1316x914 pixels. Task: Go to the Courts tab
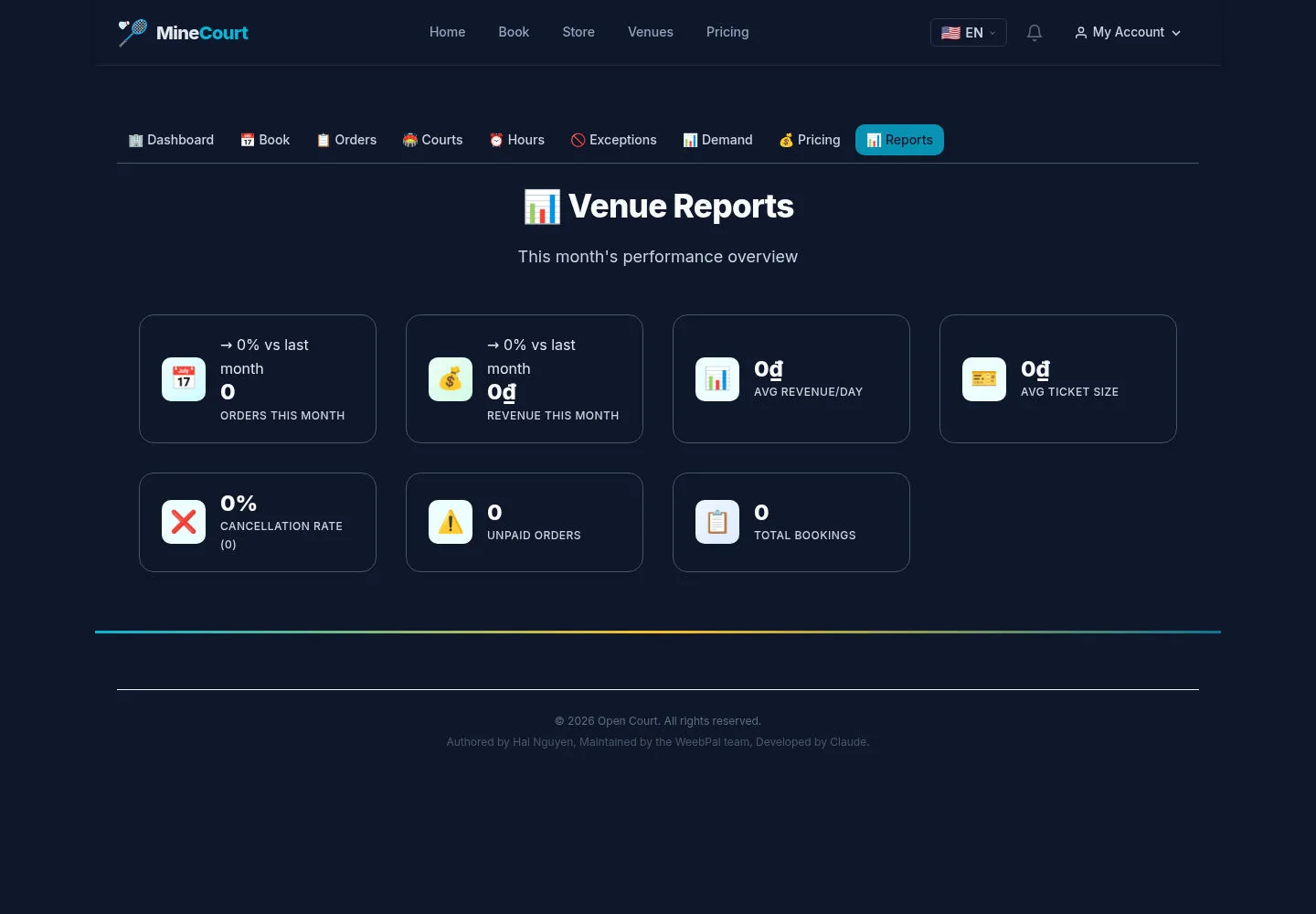click(x=432, y=140)
